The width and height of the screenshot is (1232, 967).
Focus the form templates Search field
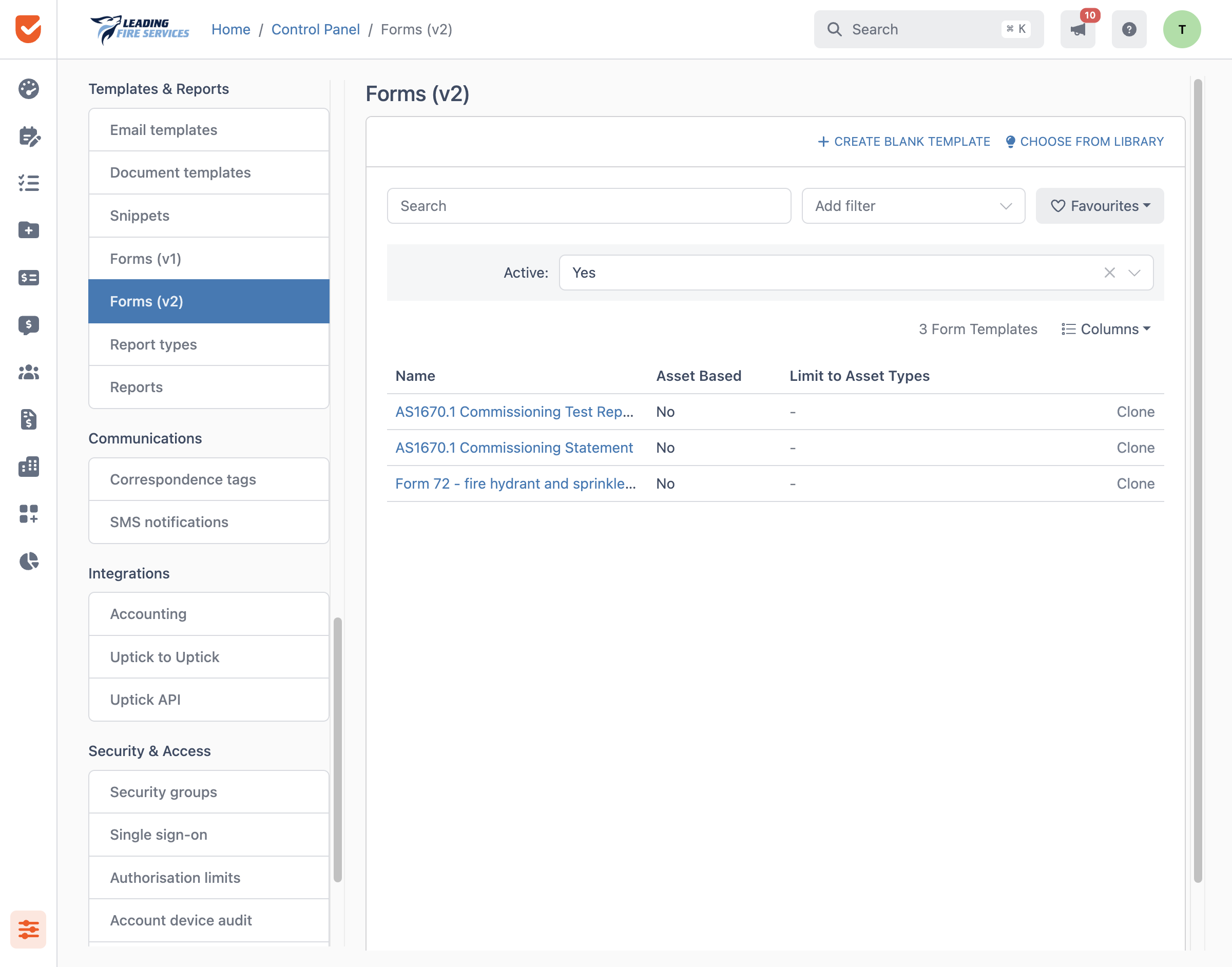pos(589,206)
